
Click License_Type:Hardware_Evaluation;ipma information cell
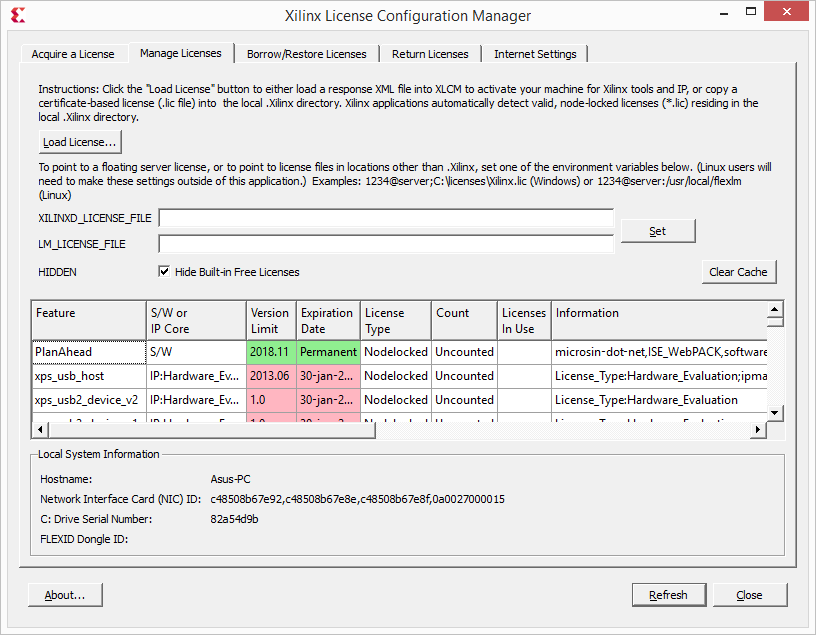coord(659,376)
